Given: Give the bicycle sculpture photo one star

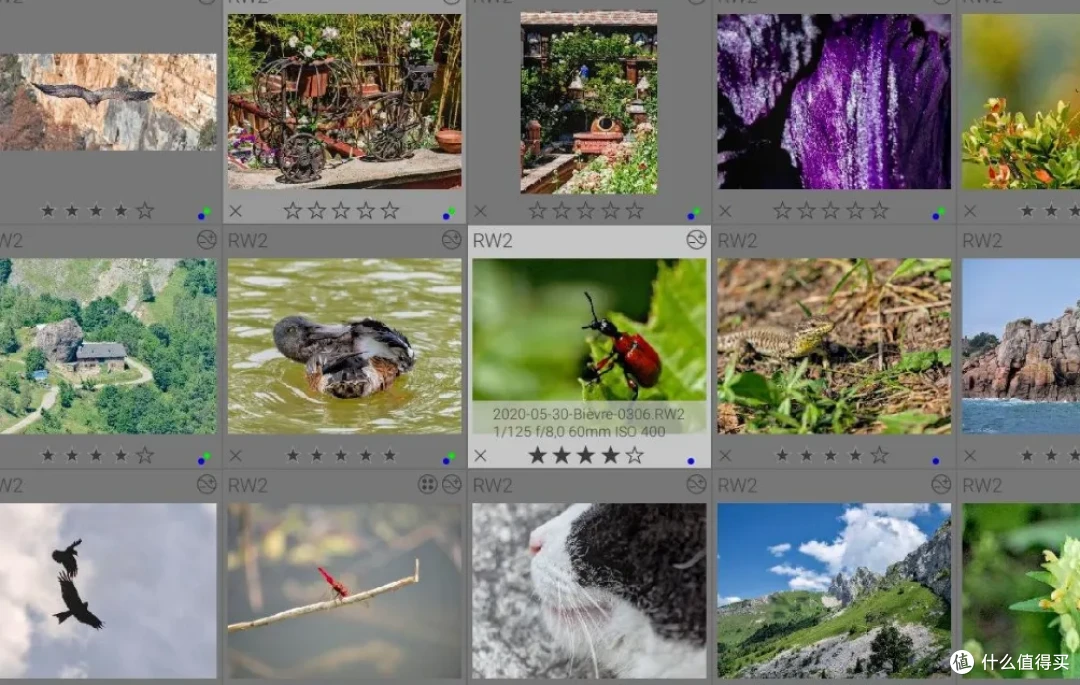Looking at the screenshot, I should pos(292,210).
